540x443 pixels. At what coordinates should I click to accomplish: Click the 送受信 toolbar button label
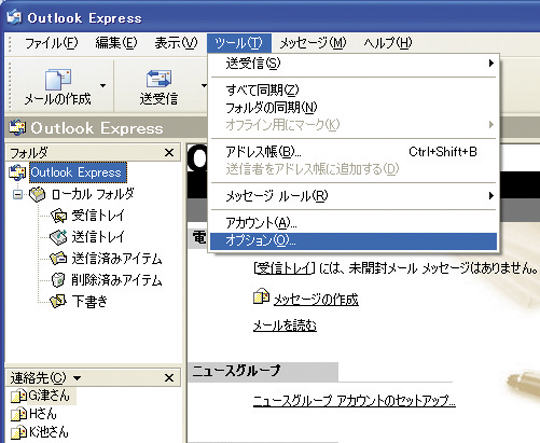[159, 99]
